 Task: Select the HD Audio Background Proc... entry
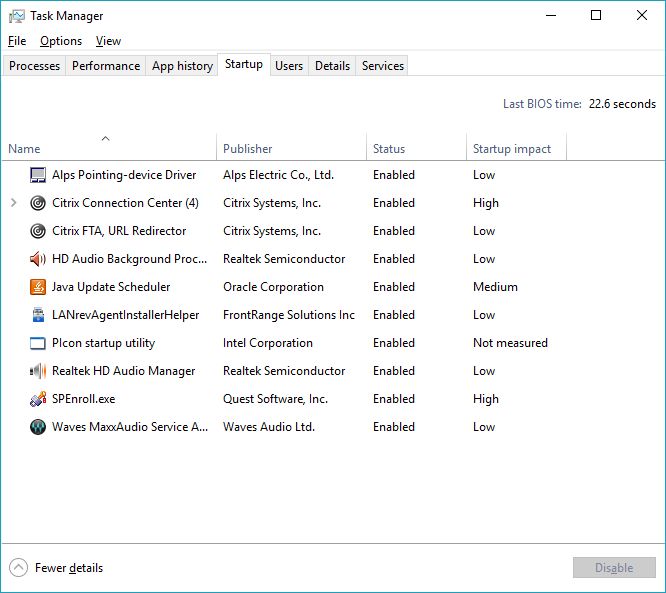[x=130, y=259]
